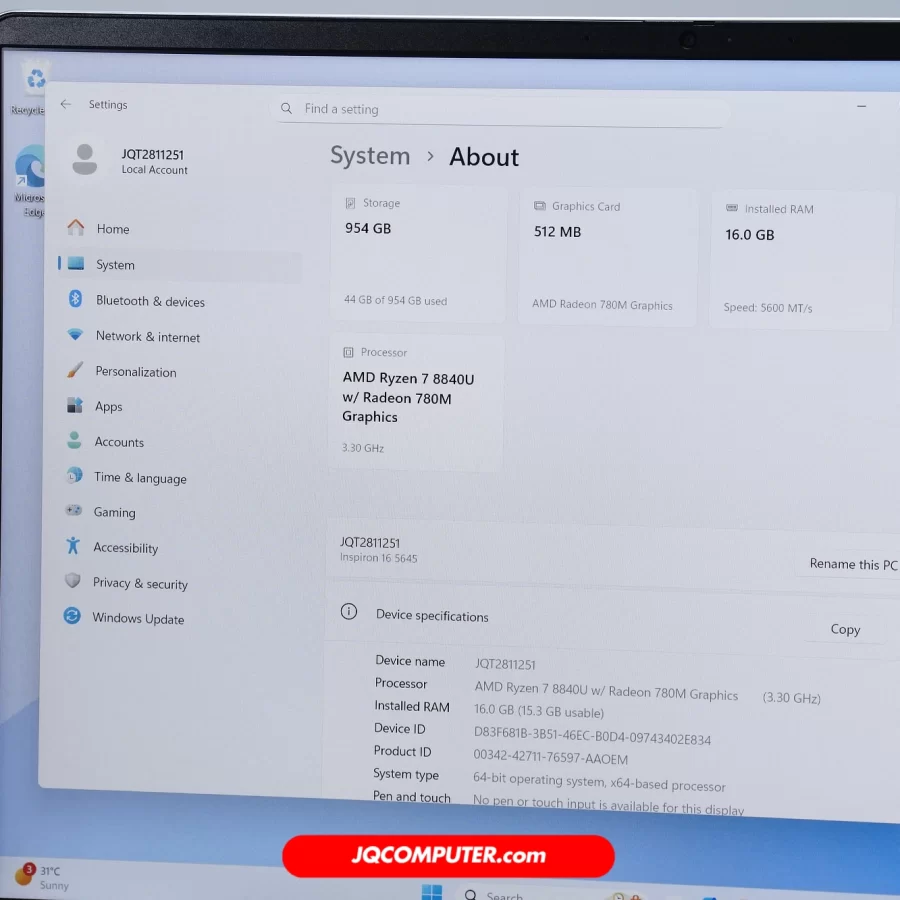Select Time & language in sidebar
Viewport: 900px width, 900px height.
pyautogui.click(x=140, y=478)
